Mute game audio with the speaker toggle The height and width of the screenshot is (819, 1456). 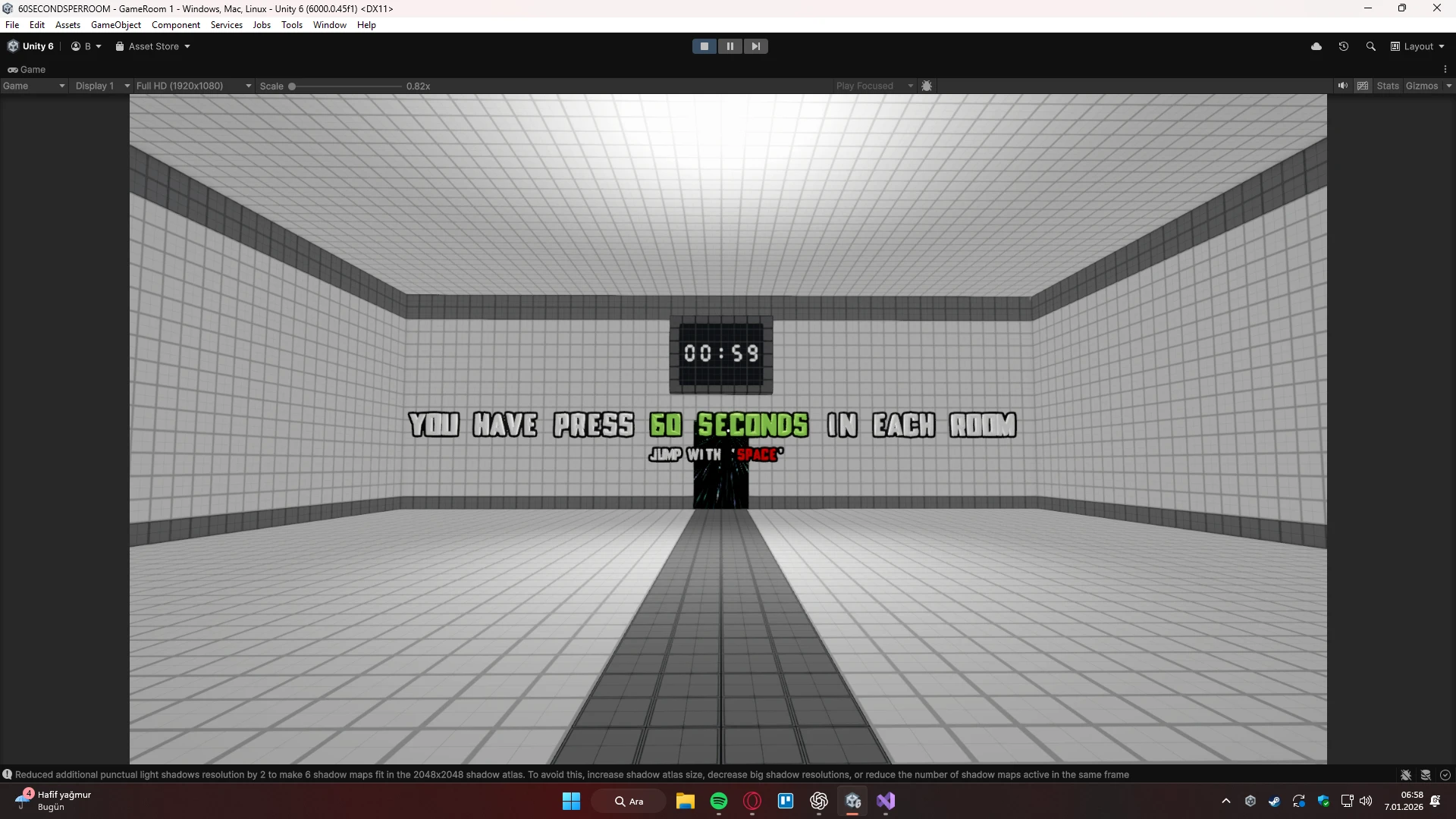[1342, 86]
